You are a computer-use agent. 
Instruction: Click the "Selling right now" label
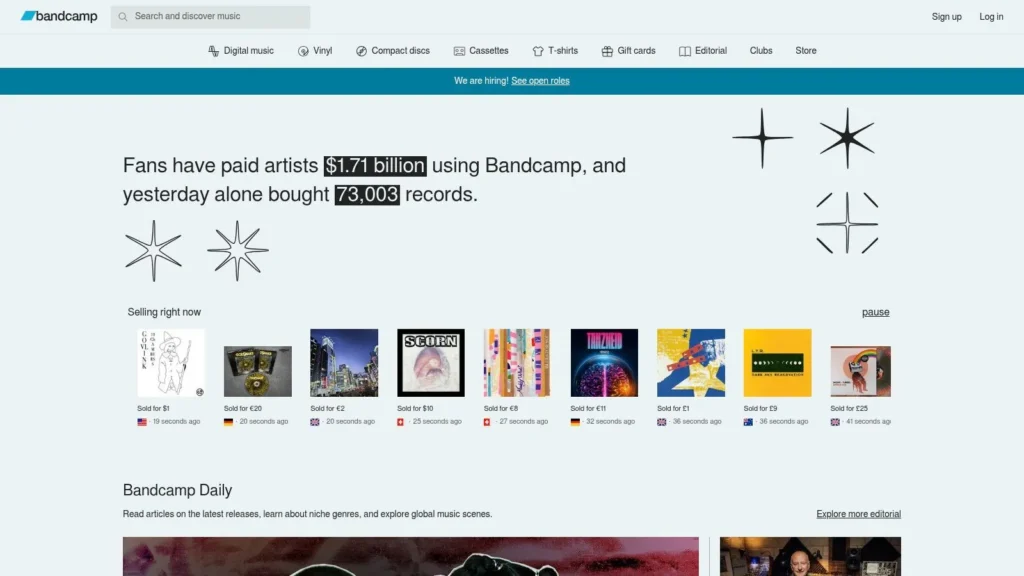pyautogui.click(x=164, y=312)
